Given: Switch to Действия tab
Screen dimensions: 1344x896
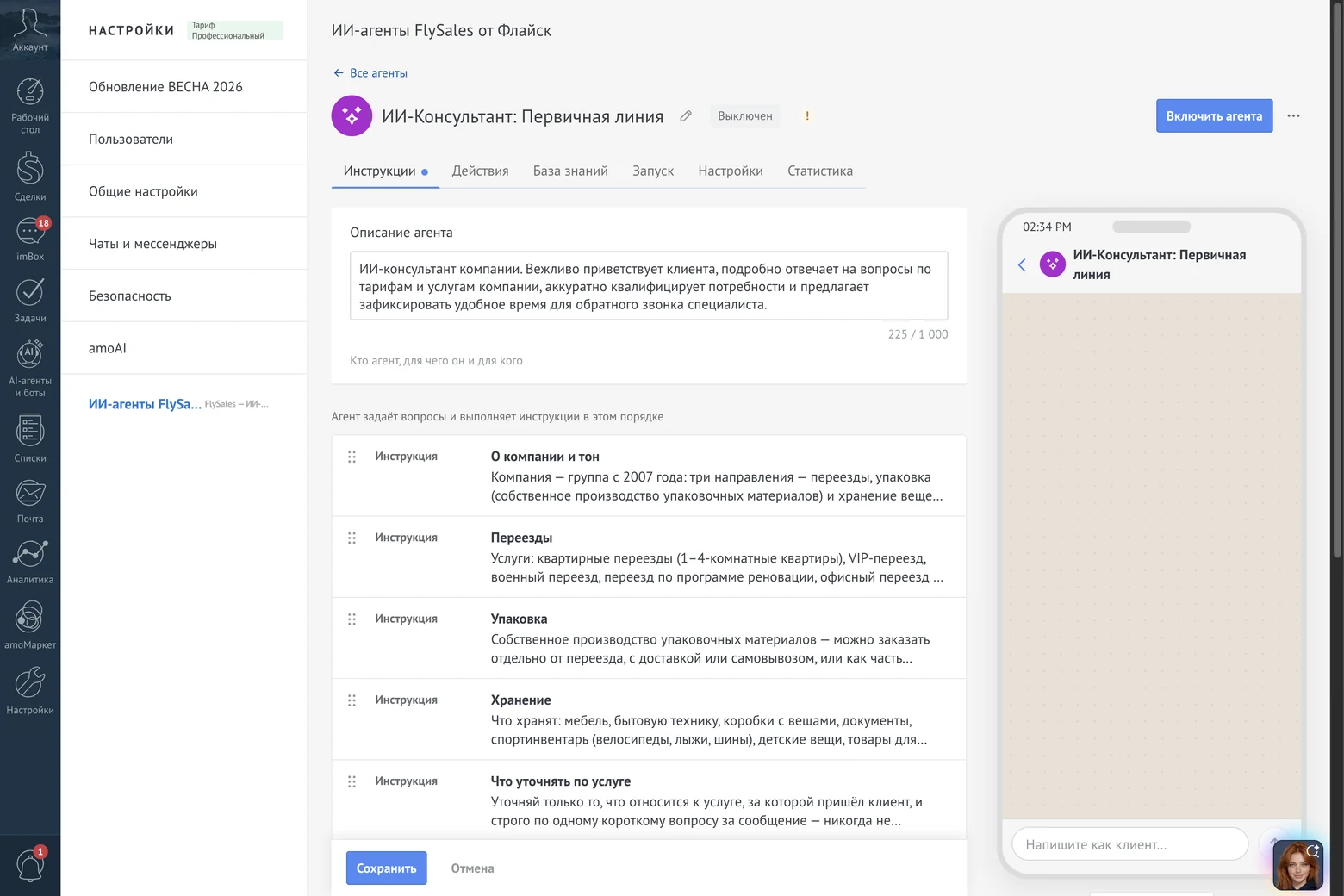Looking at the screenshot, I should point(480,171).
